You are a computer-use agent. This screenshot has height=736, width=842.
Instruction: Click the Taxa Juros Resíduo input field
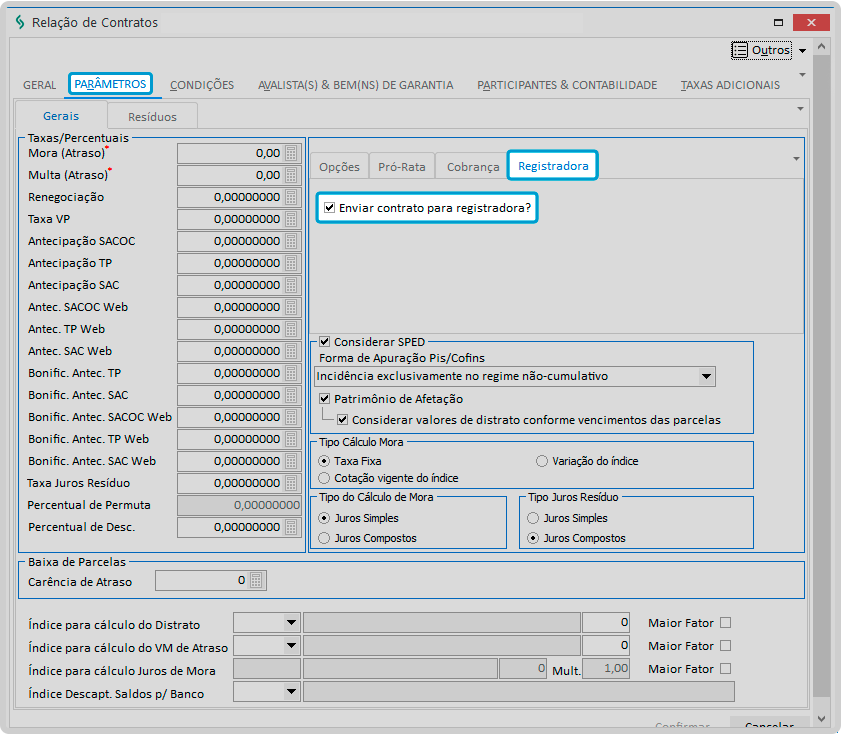[230, 483]
